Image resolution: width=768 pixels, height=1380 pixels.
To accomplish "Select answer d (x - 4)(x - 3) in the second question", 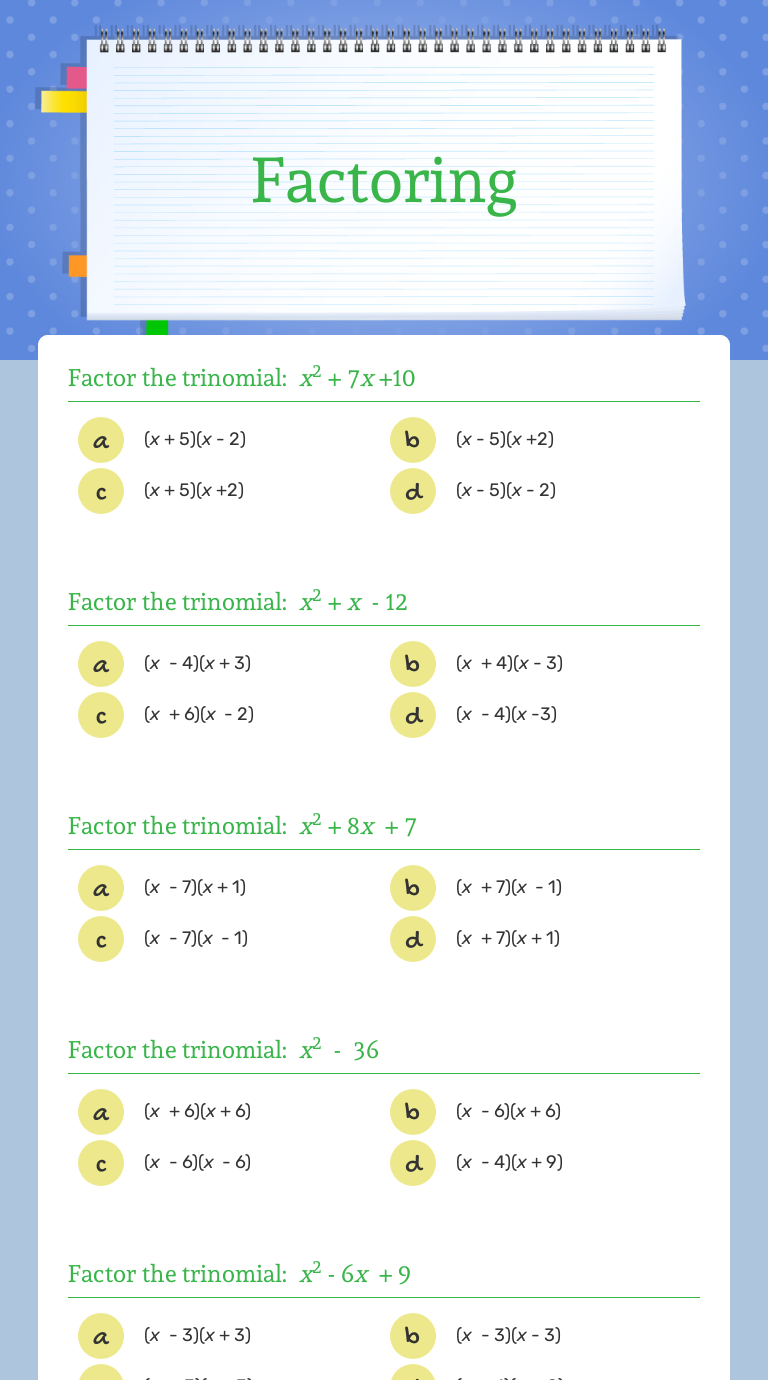I will click(413, 715).
